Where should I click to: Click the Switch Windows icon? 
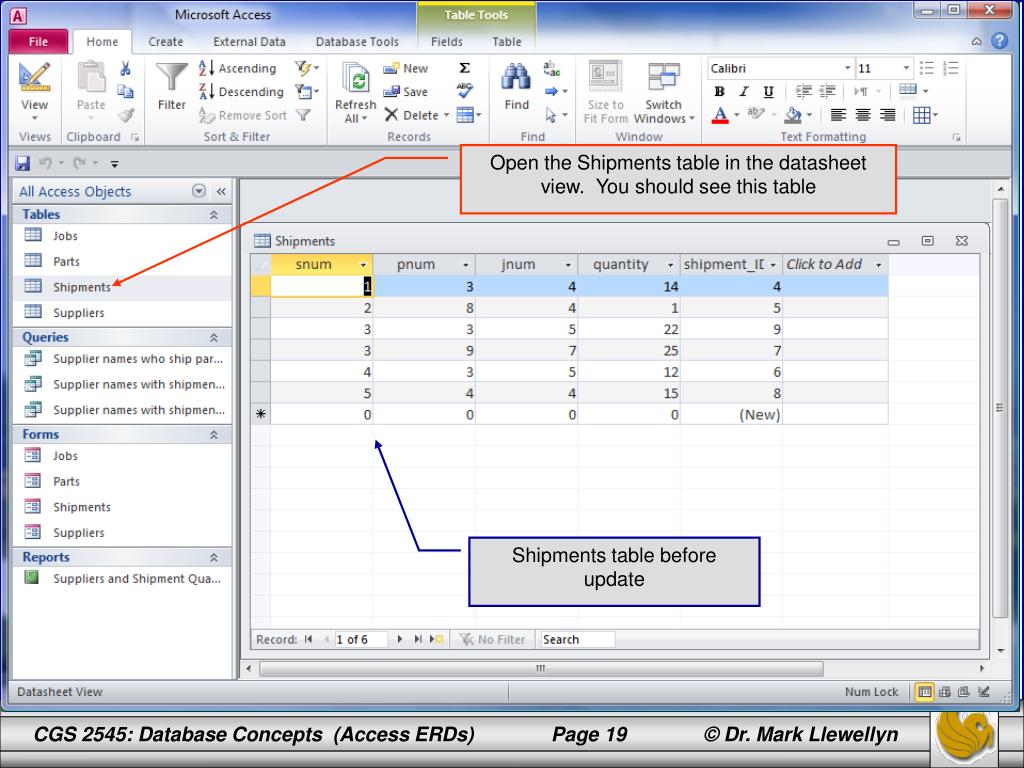(664, 78)
